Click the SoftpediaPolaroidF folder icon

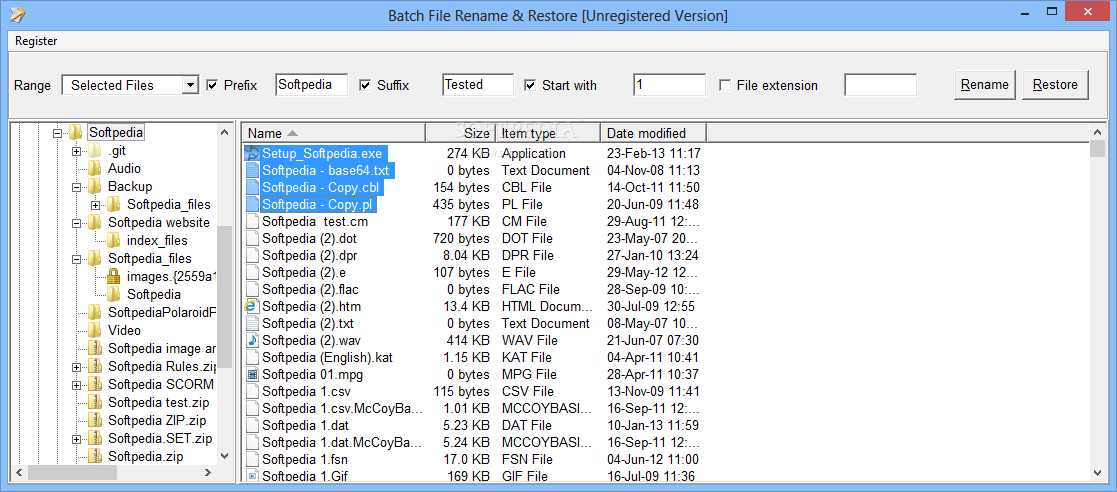point(94,313)
